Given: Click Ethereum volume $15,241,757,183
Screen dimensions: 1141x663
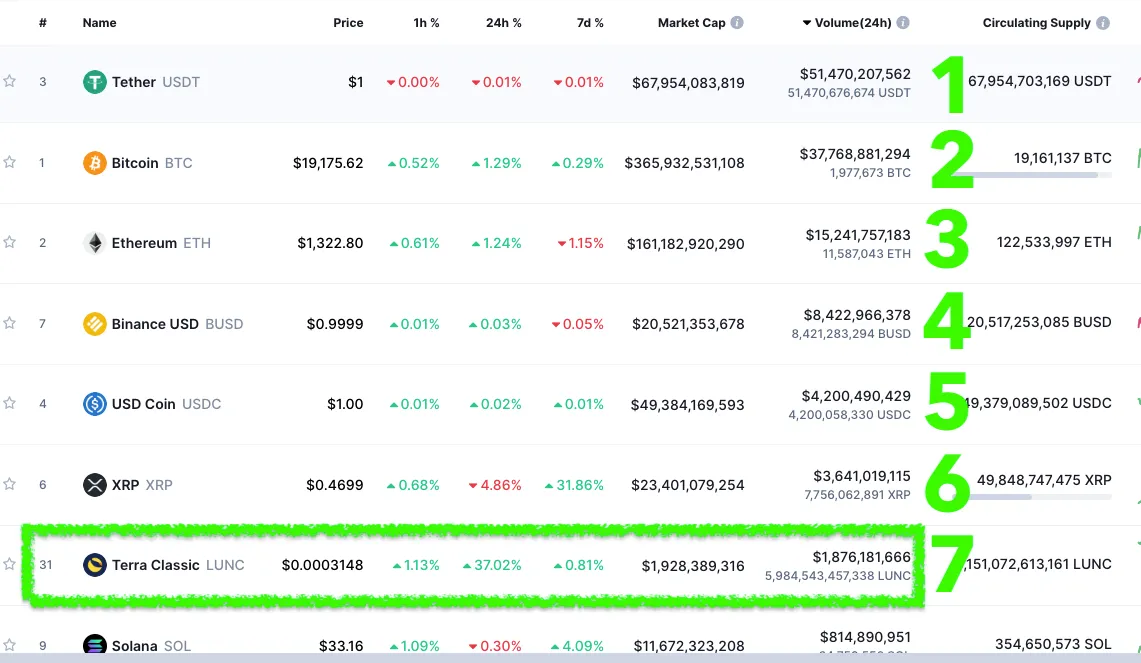Looking at the screenshot, I should click(858, 235).
